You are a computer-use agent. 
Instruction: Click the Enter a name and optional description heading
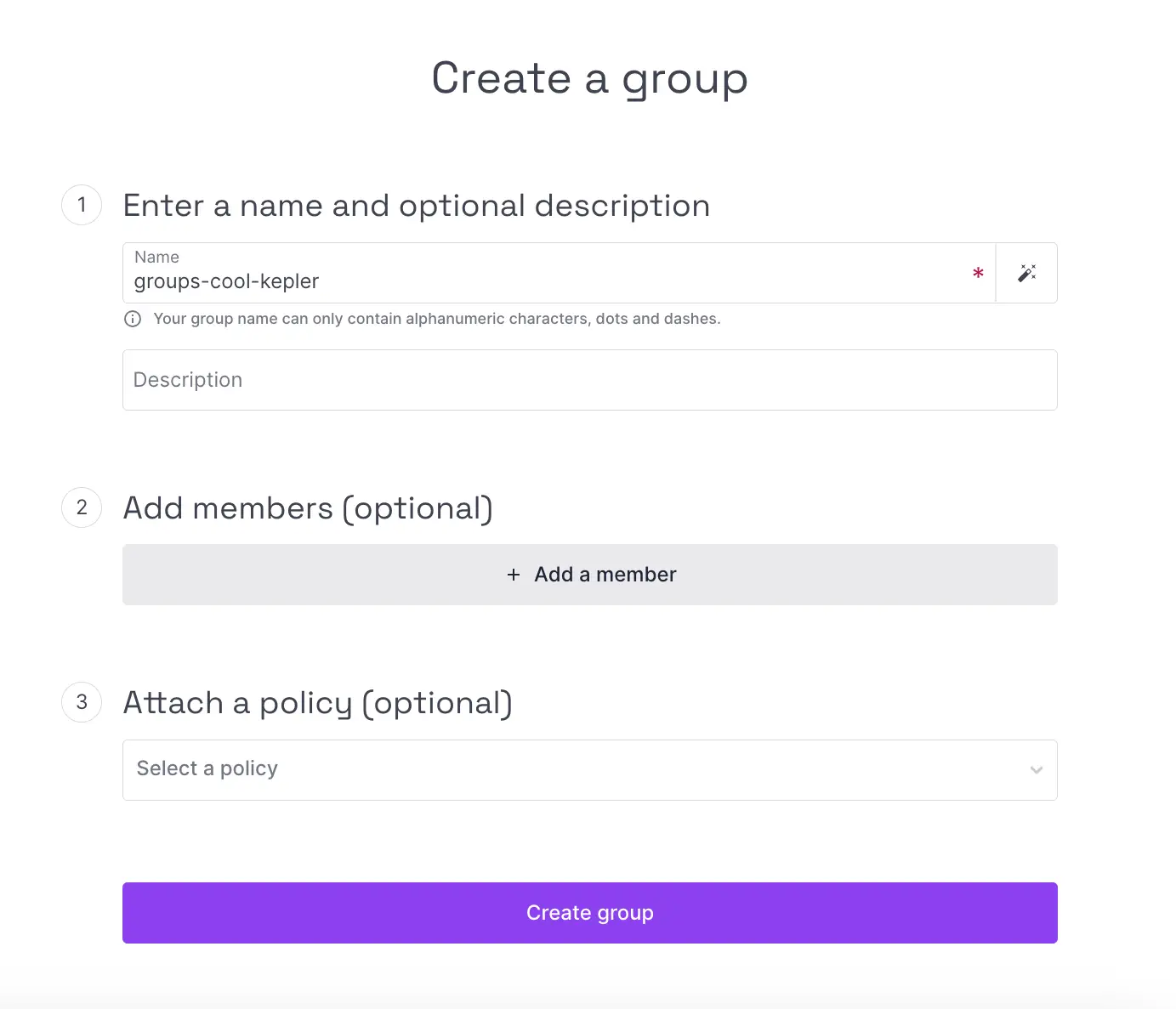(x=416, y=206)
